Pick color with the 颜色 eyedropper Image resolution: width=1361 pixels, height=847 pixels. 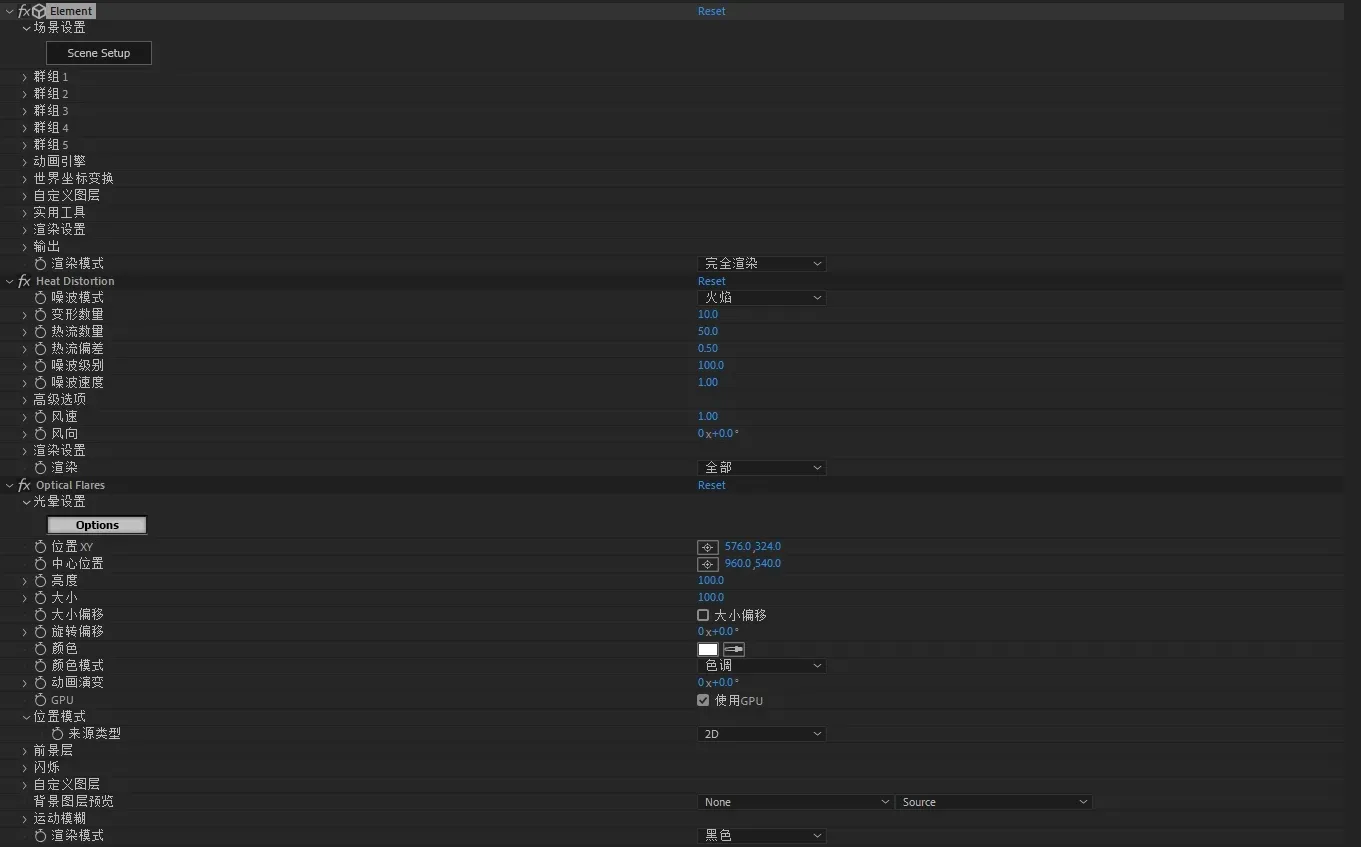click(734, 649)
